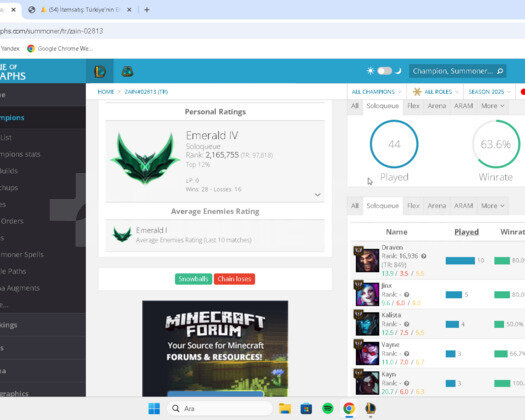The image size is (525, 420).
Task: Click the Vayne champion portrait
Action: click(367, 353)
